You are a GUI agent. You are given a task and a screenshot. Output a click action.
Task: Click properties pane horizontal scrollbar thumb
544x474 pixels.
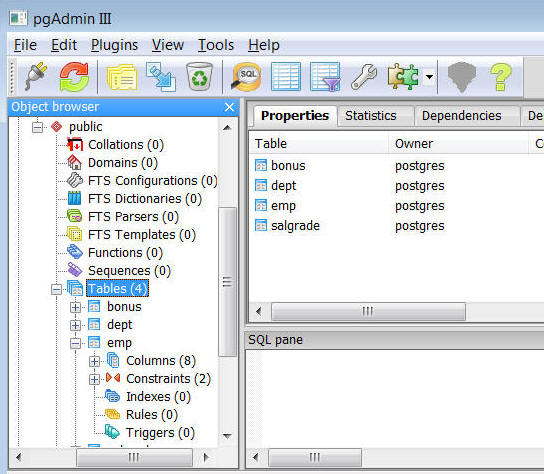pos(368,311)
